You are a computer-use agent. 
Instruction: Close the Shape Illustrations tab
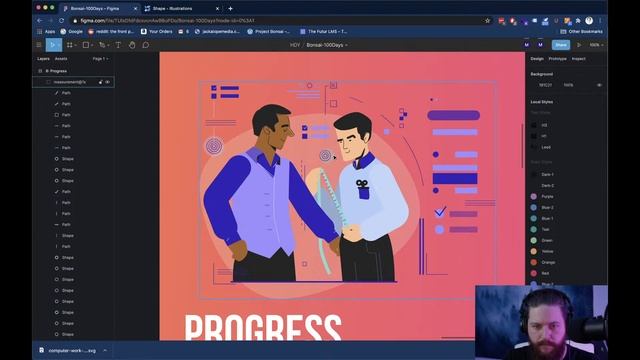(x=217, y=8)
